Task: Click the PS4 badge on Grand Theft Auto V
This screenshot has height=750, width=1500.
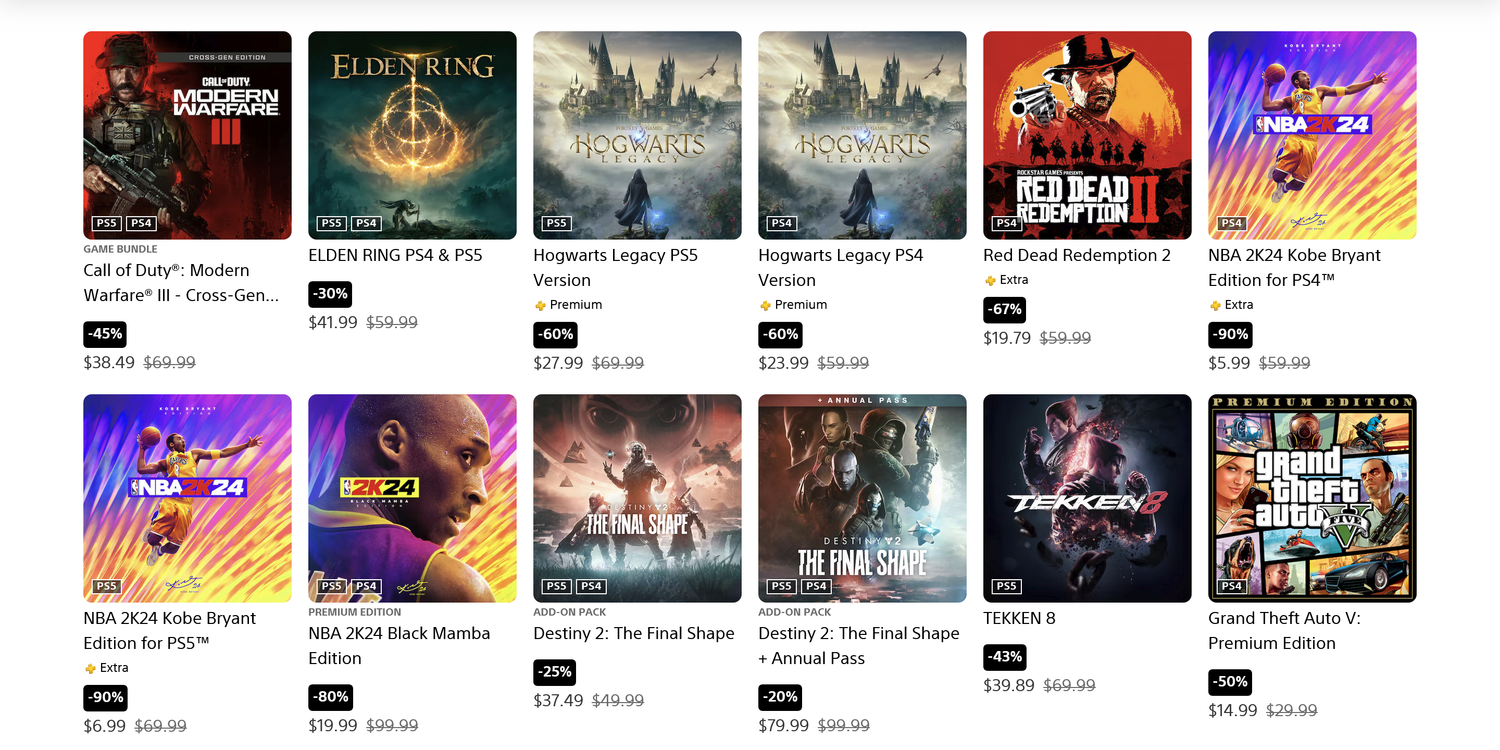Action: (1232, 586)
